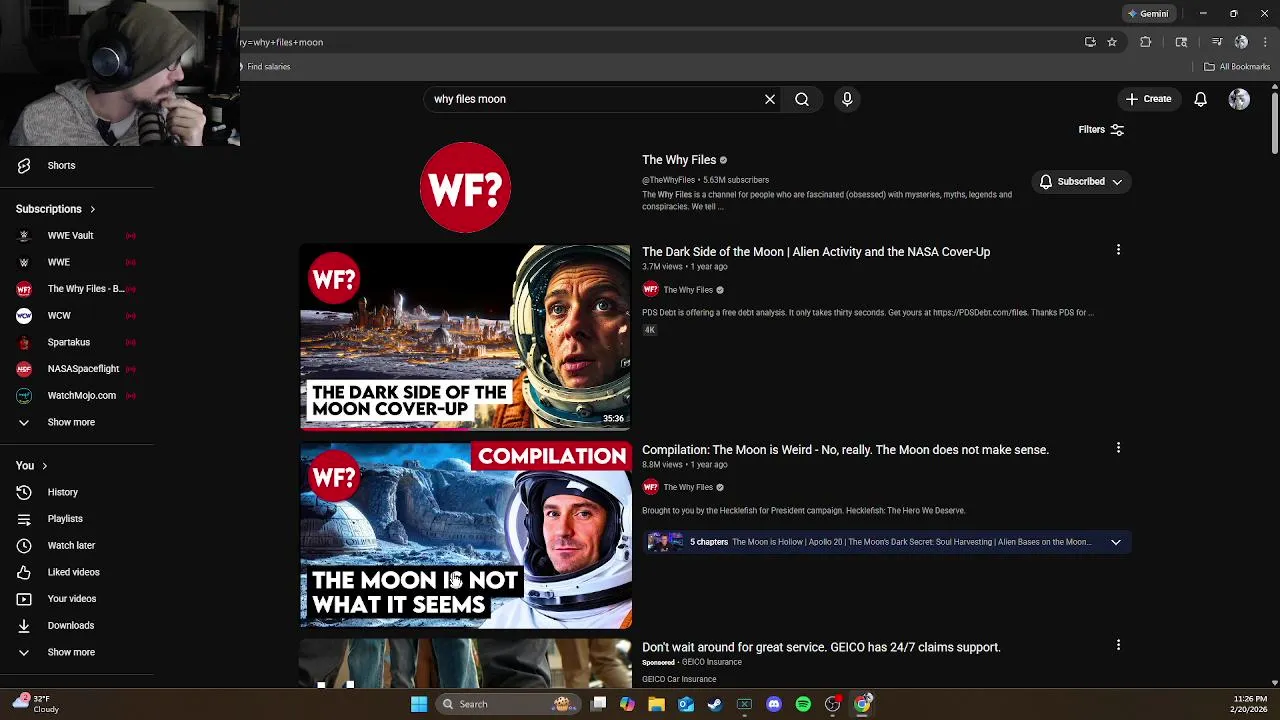1280x720 pixels.
Task: Expand the Subscriptions section heading
Action: [x=55, y=209]
